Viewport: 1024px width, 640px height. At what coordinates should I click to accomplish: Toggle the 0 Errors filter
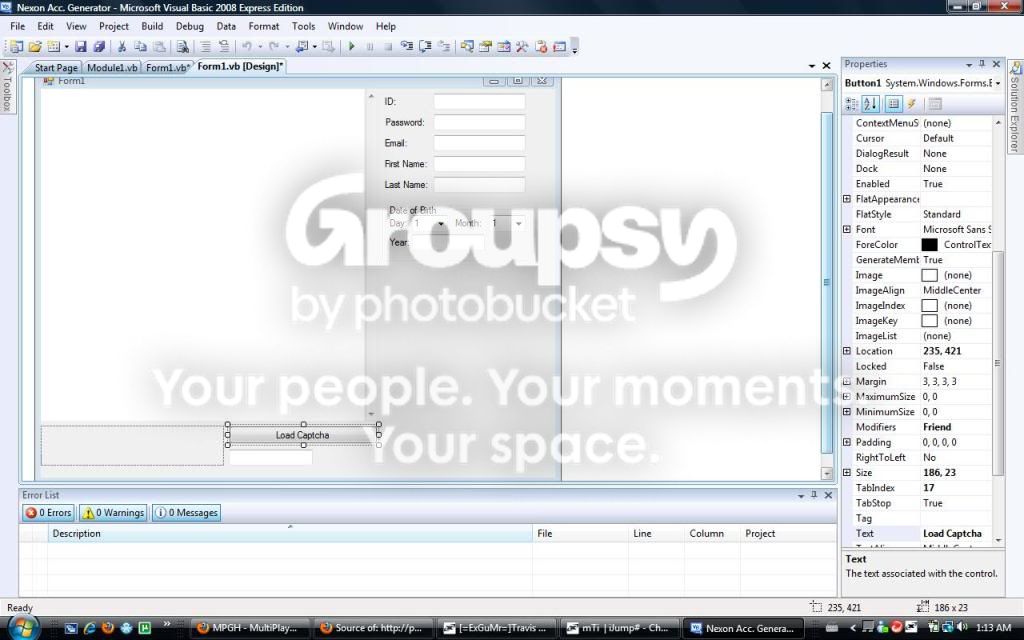pos(48,513)
